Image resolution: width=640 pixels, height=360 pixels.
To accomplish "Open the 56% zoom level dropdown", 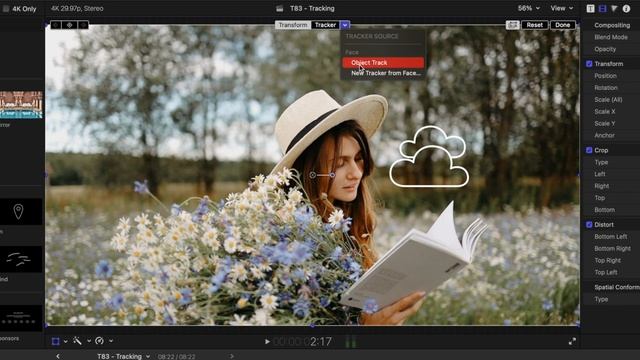I will click(x=529, y=8).
